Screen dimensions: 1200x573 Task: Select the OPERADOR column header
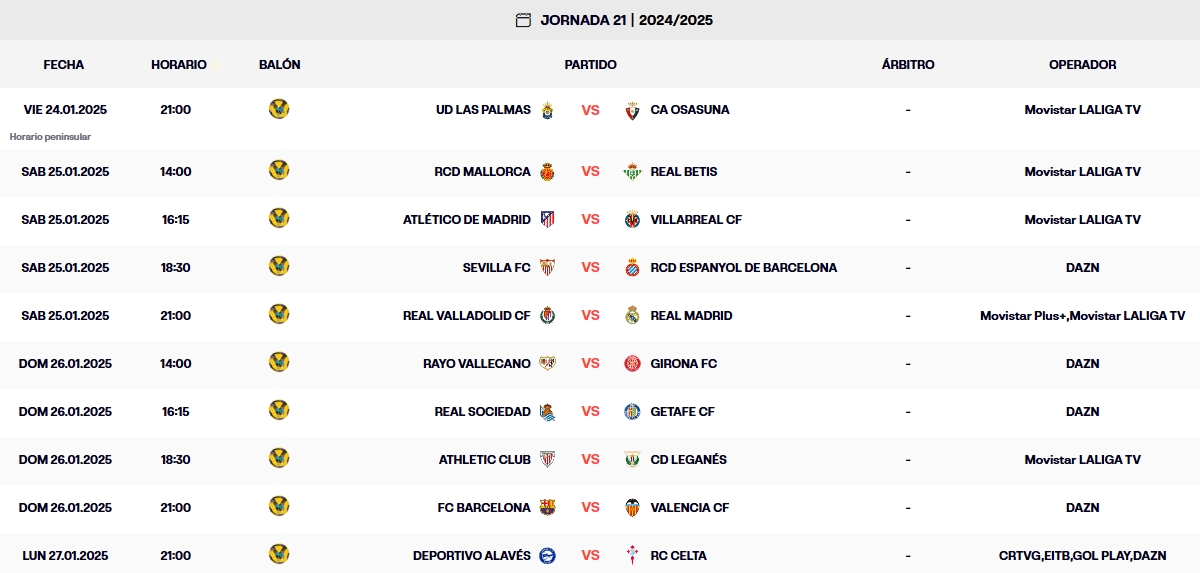pos(1082,65)
